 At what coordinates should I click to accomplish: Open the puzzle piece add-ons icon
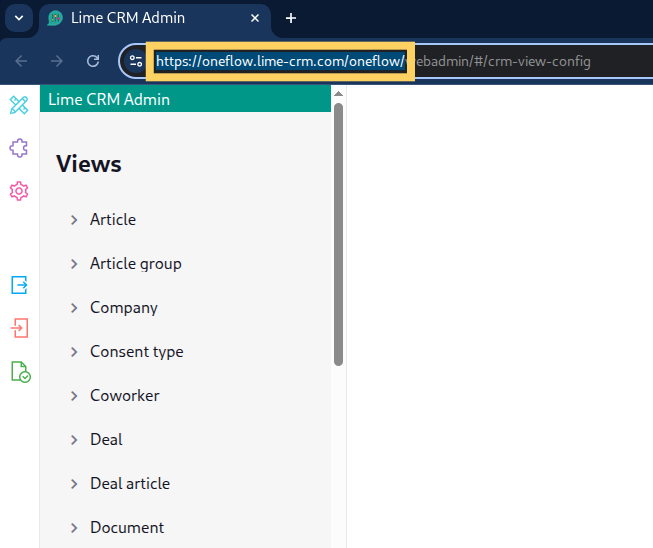19,148
